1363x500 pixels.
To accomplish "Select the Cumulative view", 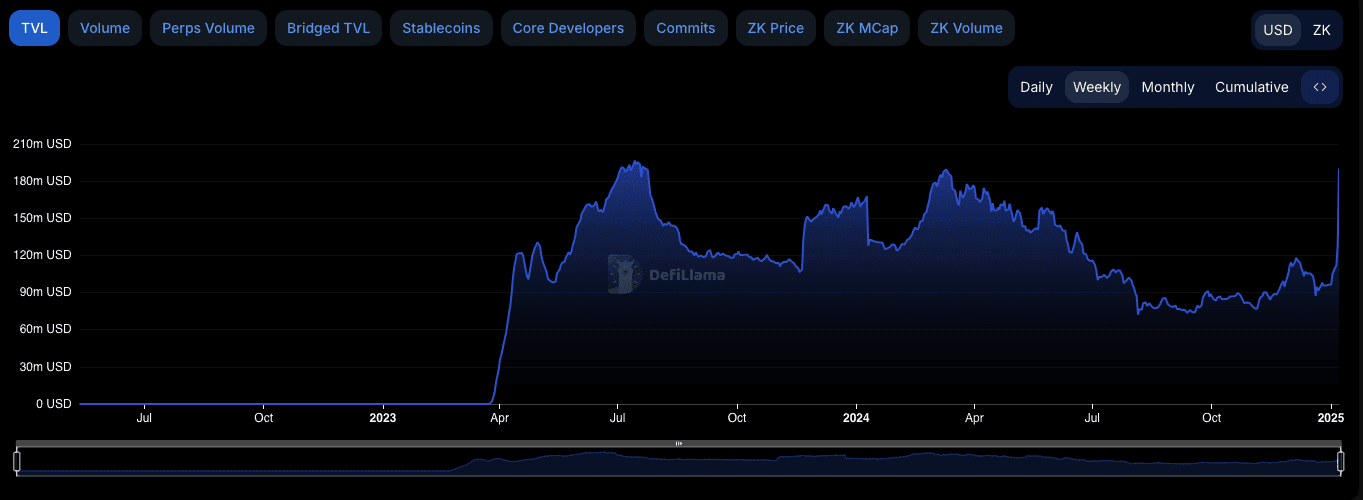I will pyautogui.click(x=1252, y=87).
